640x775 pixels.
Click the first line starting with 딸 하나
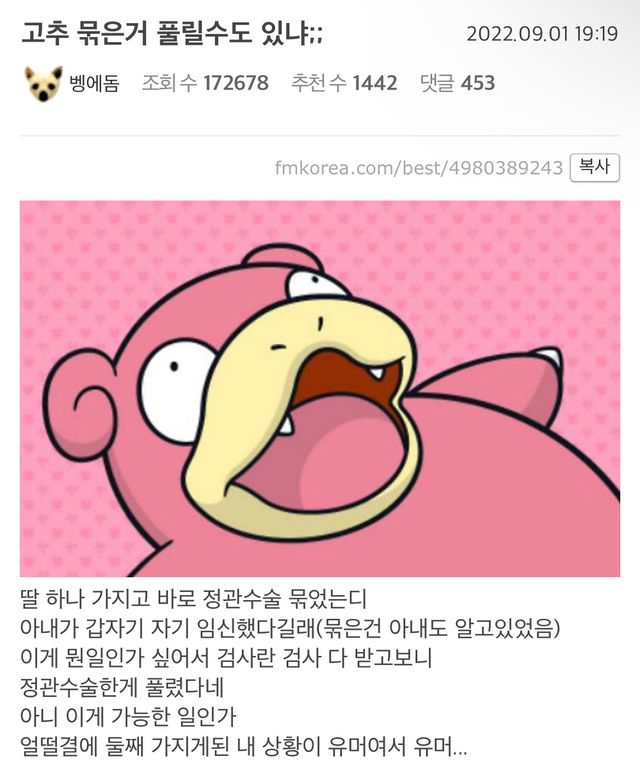click(x=194, y=599)
